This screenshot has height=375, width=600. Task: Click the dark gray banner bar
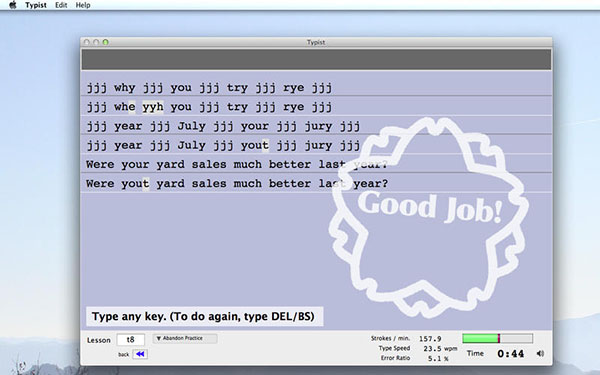(x=316, y=59)
